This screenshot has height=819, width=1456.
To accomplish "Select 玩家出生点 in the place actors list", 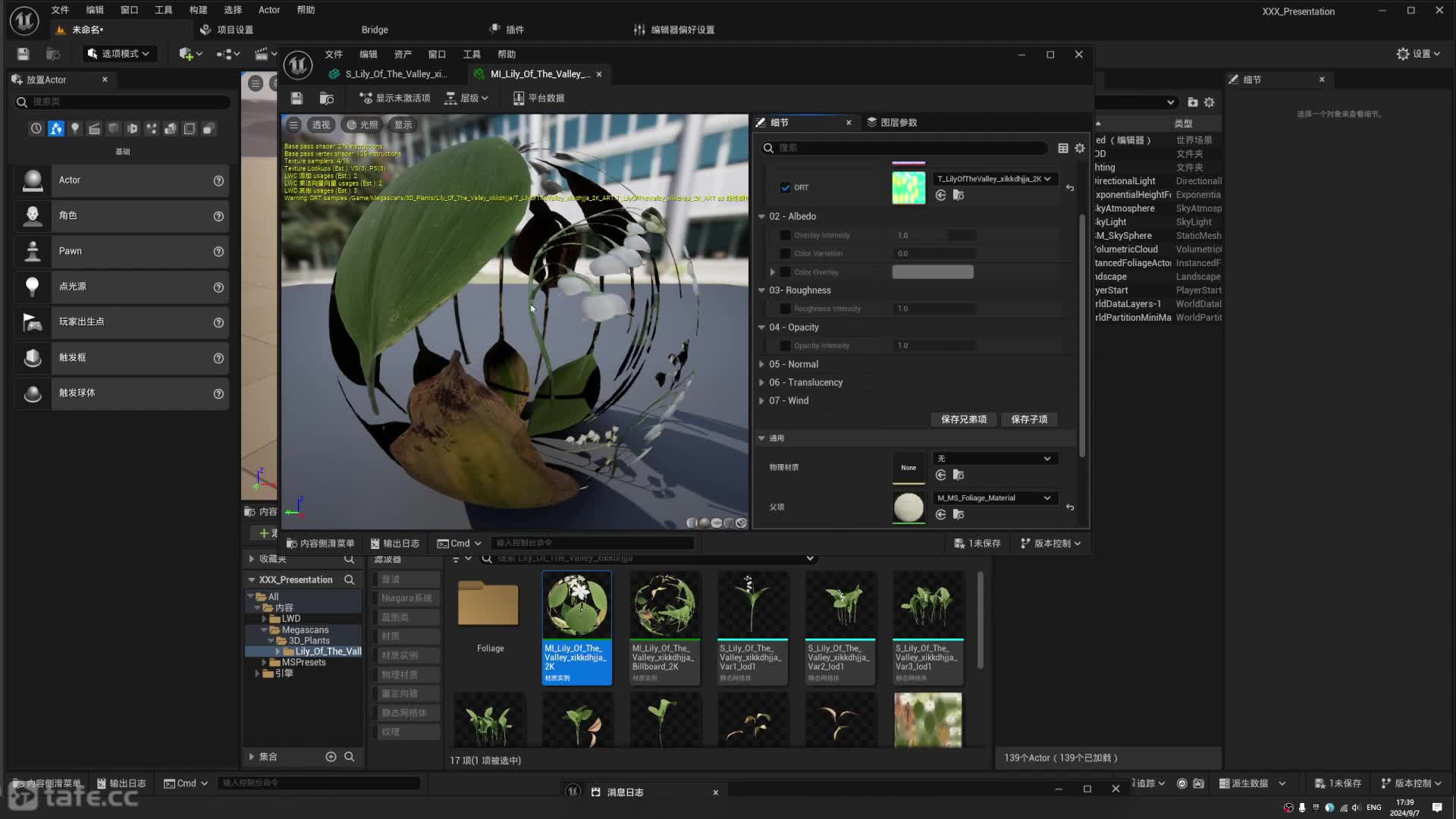I will [121, 322].
